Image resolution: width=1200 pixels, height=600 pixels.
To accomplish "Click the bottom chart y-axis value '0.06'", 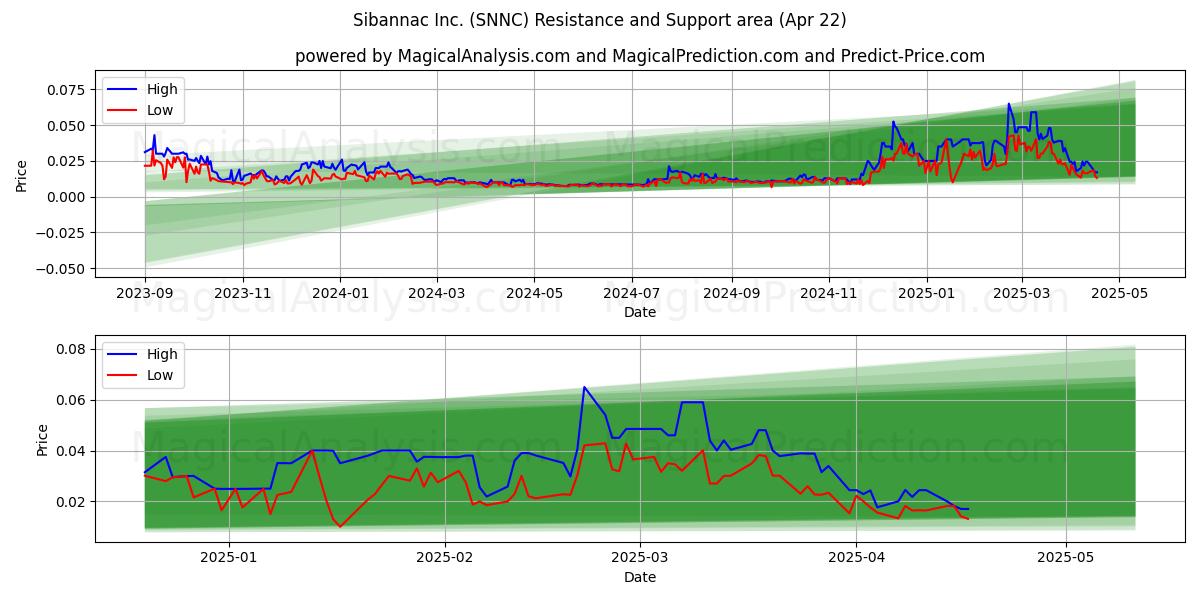I will point(73,400).
